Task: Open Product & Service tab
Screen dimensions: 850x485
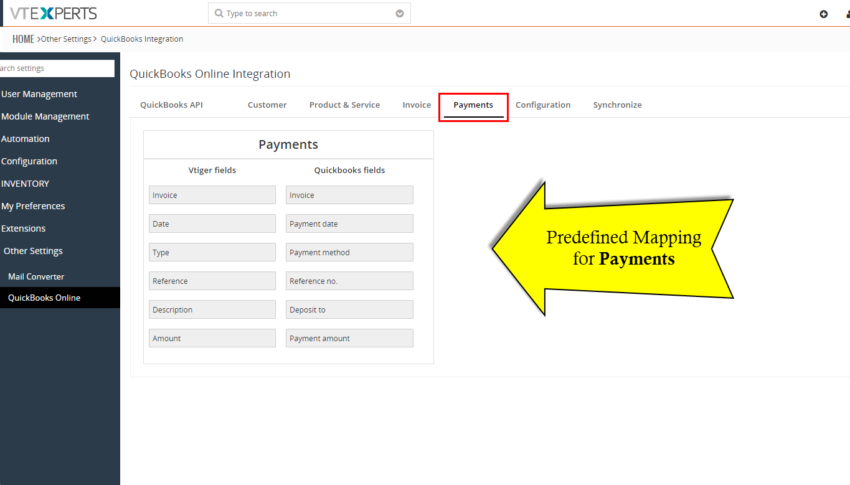Action: (x=344, y=105)
